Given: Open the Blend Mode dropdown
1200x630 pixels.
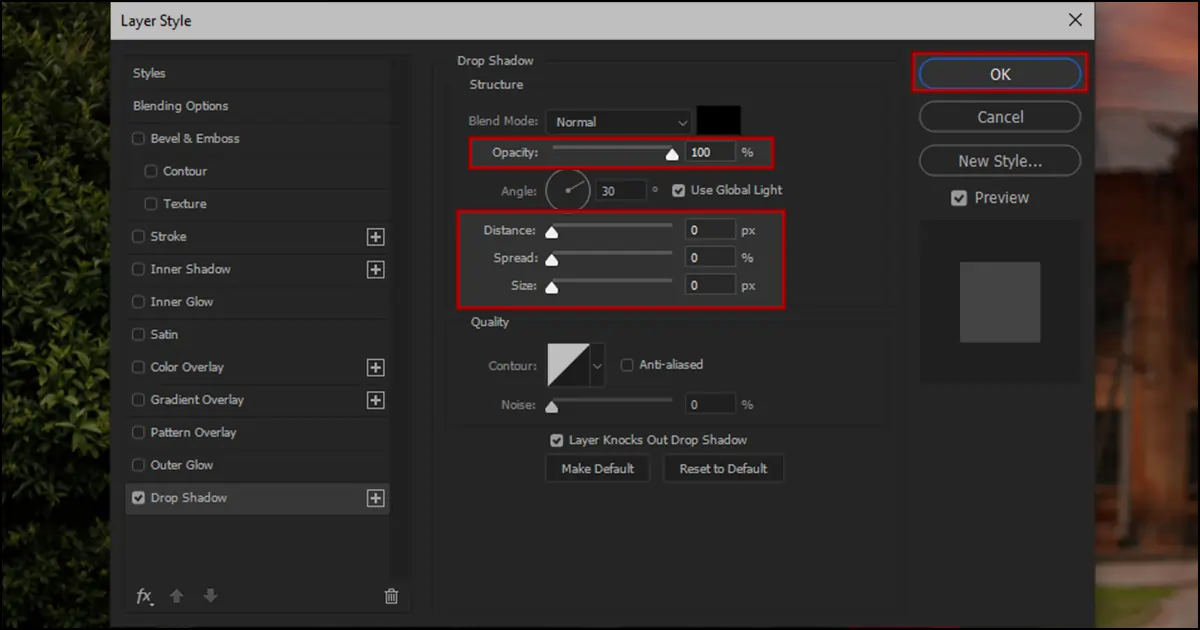Looking at the screenshot, I should (x=617, y=120).
